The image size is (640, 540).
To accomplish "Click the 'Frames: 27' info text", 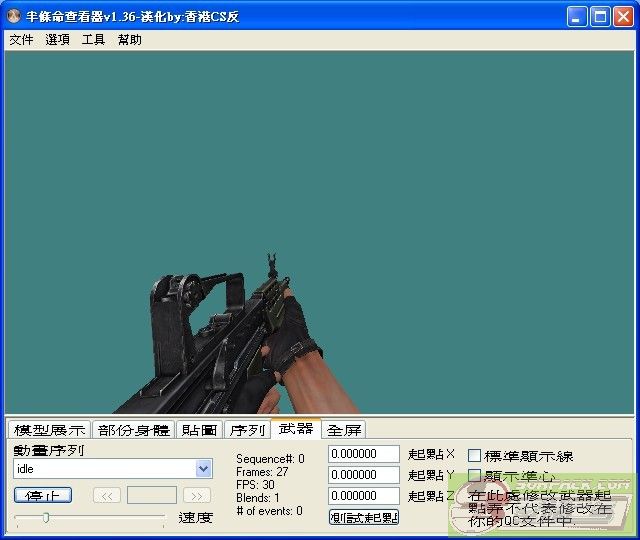I will [262, 472].
